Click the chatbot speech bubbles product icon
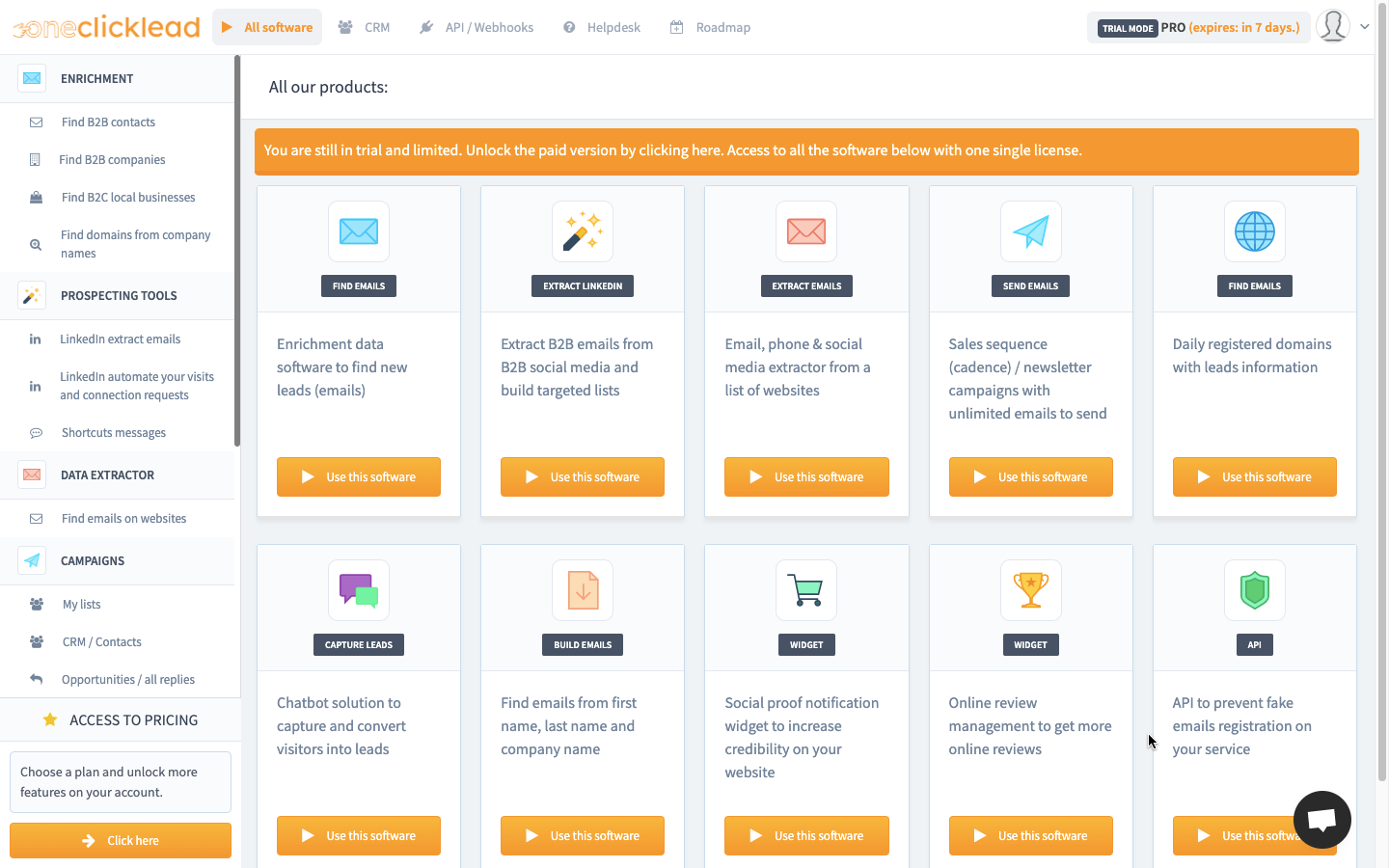1389x868 pixels. tap(358, 590)
